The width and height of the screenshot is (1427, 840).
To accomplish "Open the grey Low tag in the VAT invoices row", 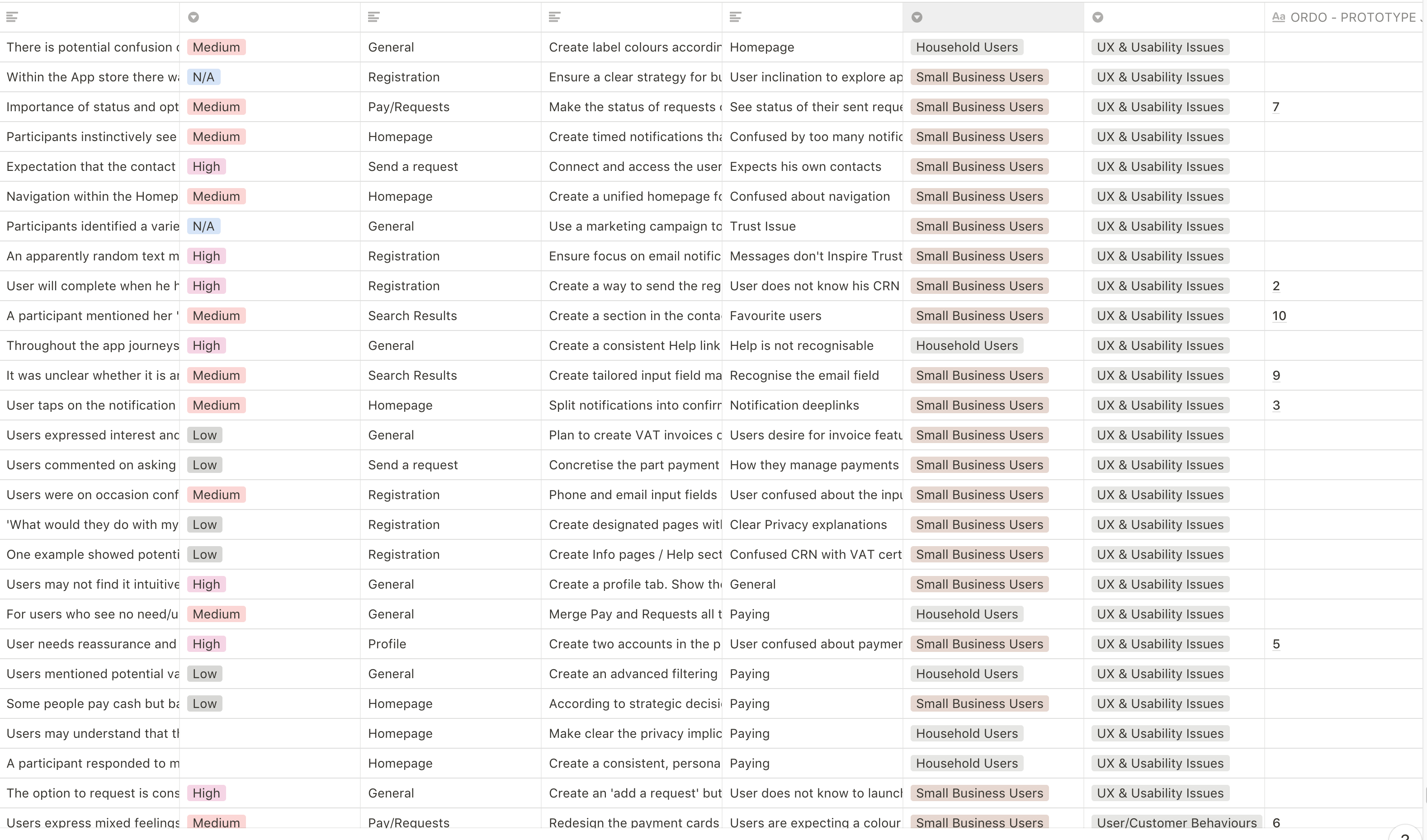I will point(205,435).
